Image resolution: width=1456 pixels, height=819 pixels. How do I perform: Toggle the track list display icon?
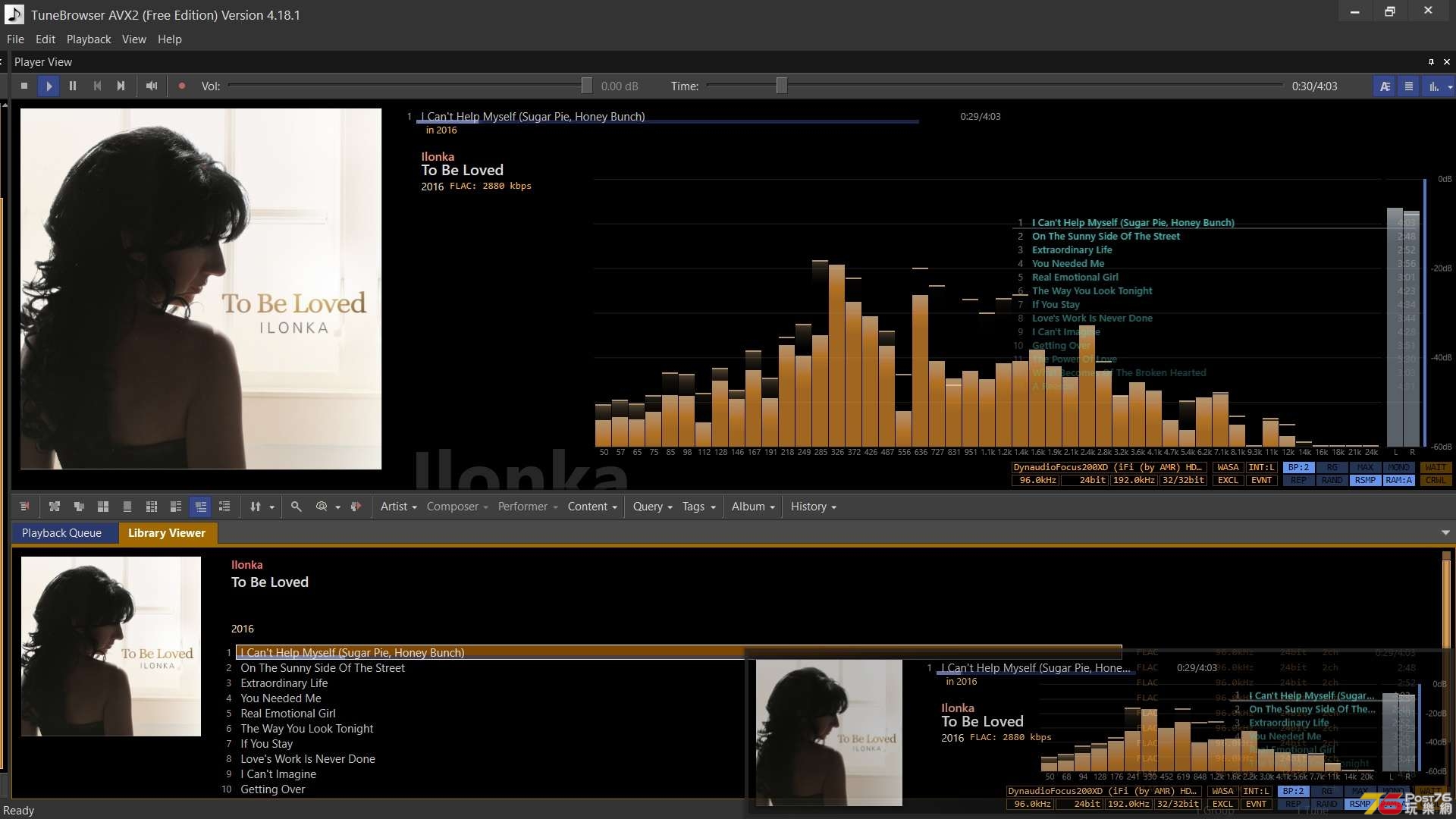tap(1409, 86)
